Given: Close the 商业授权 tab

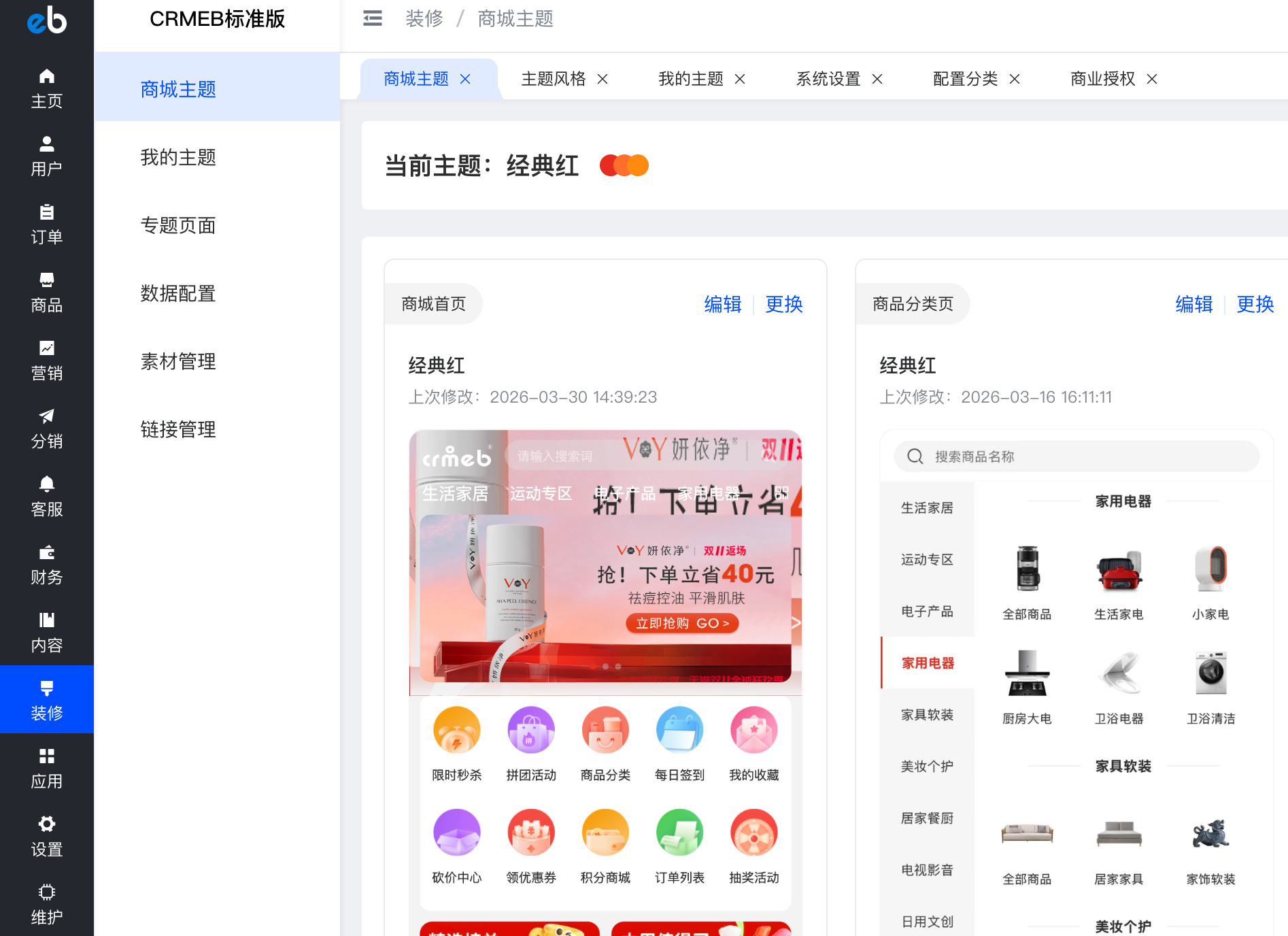Looking at the screenshot, I should [x=1152, y=79].
